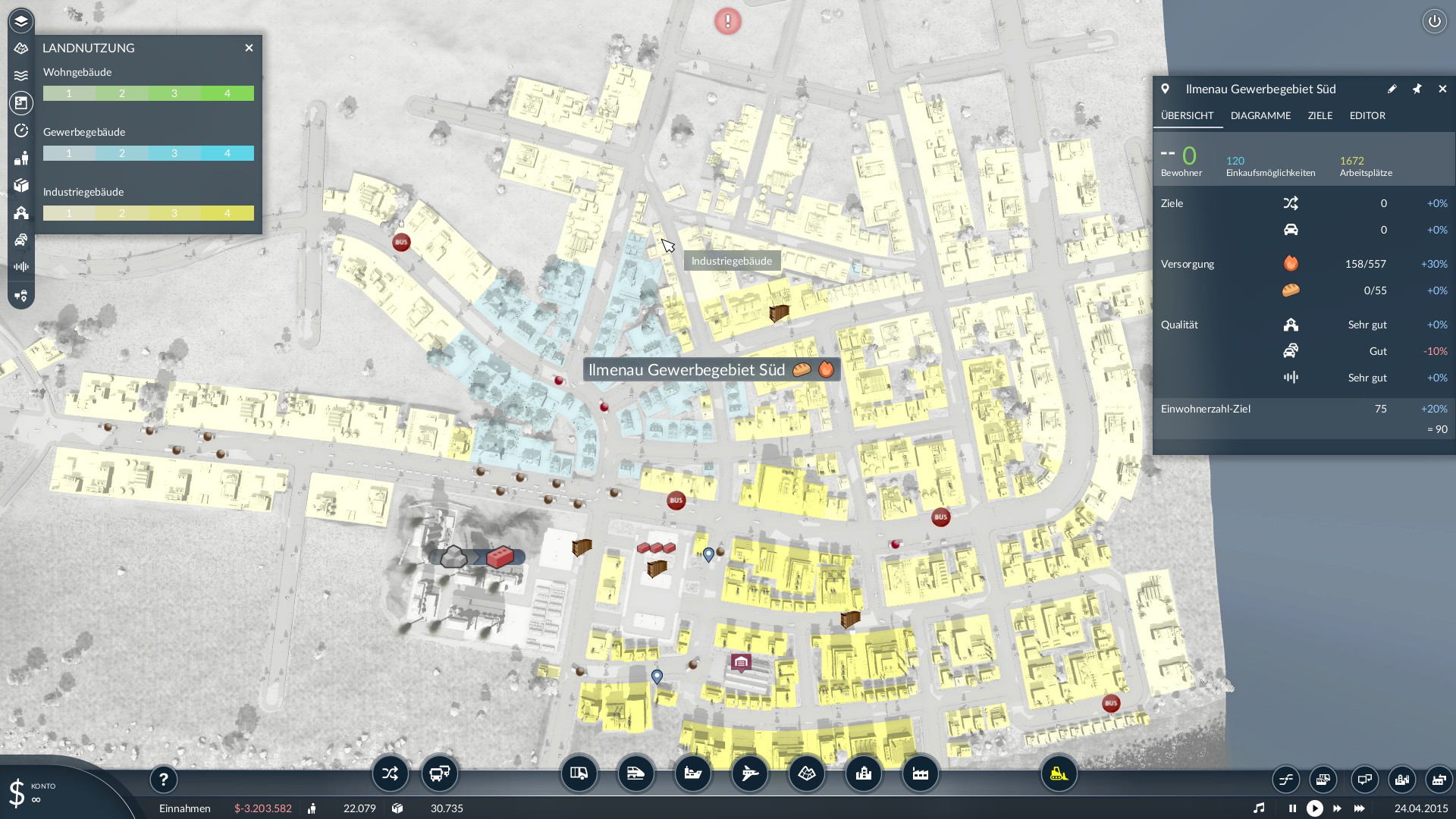
Task: Toggle the map layers menu icon
Action: [21, 21]
